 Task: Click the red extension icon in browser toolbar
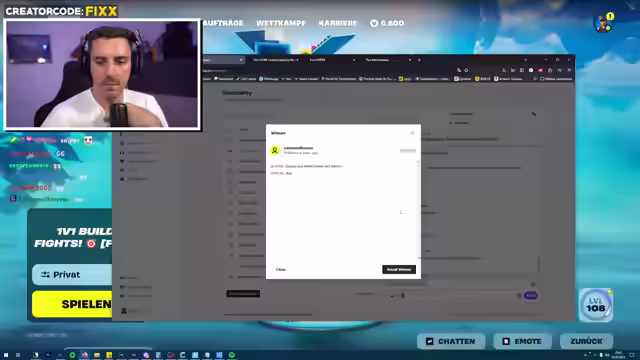540,70
